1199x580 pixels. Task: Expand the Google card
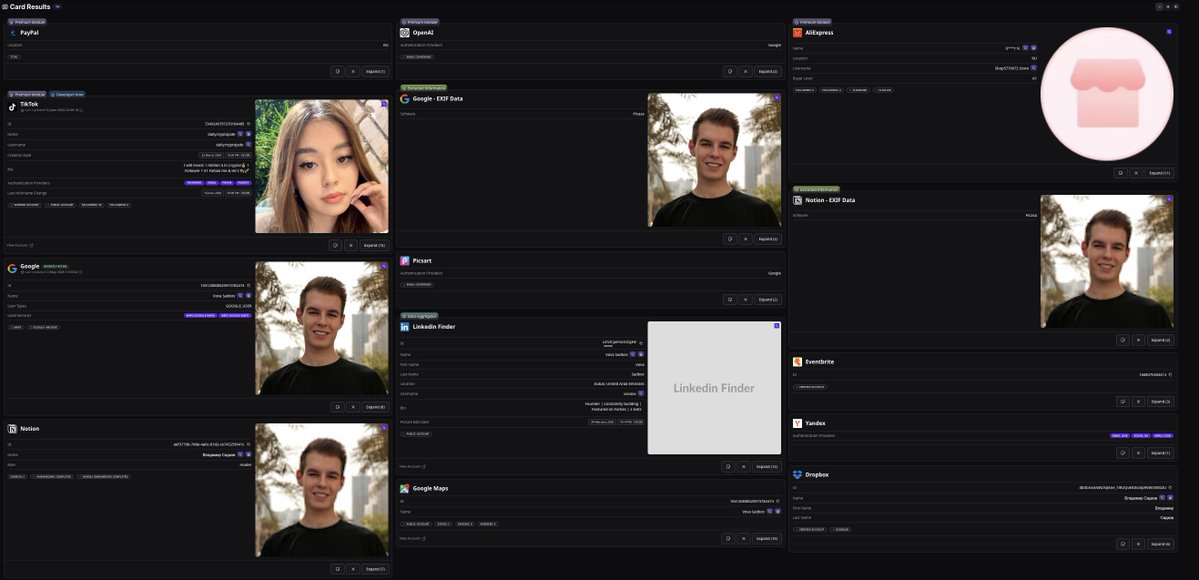pos(376,407)
